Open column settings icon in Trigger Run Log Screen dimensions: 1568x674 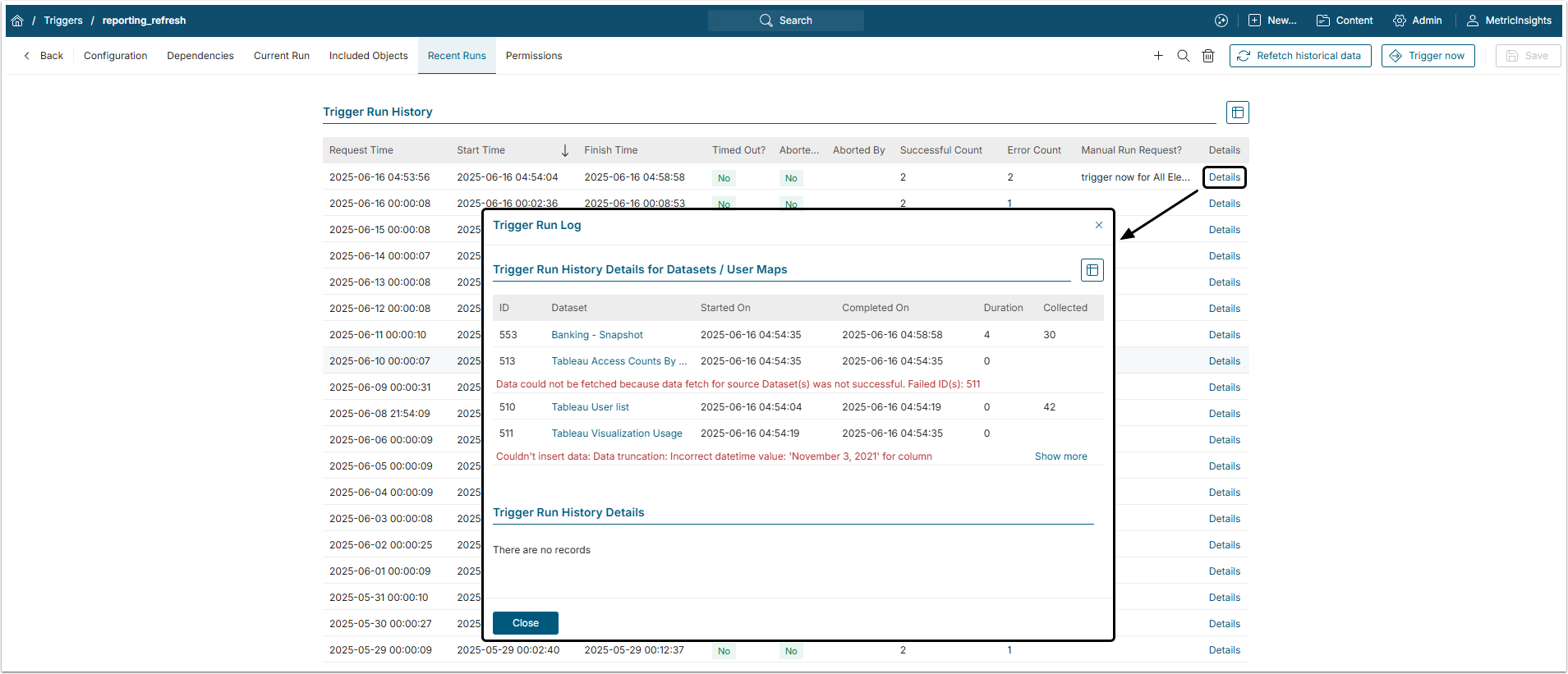(1092, 270)
